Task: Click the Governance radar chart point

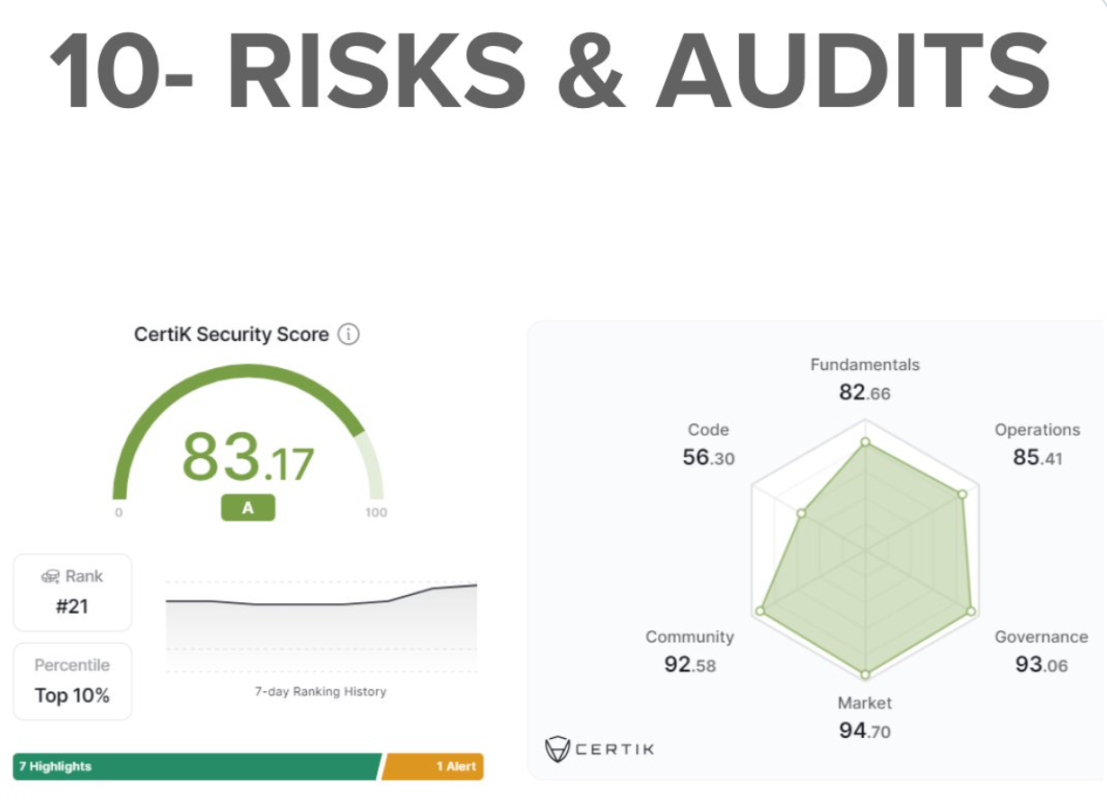Action: click(x=970, y=609)
